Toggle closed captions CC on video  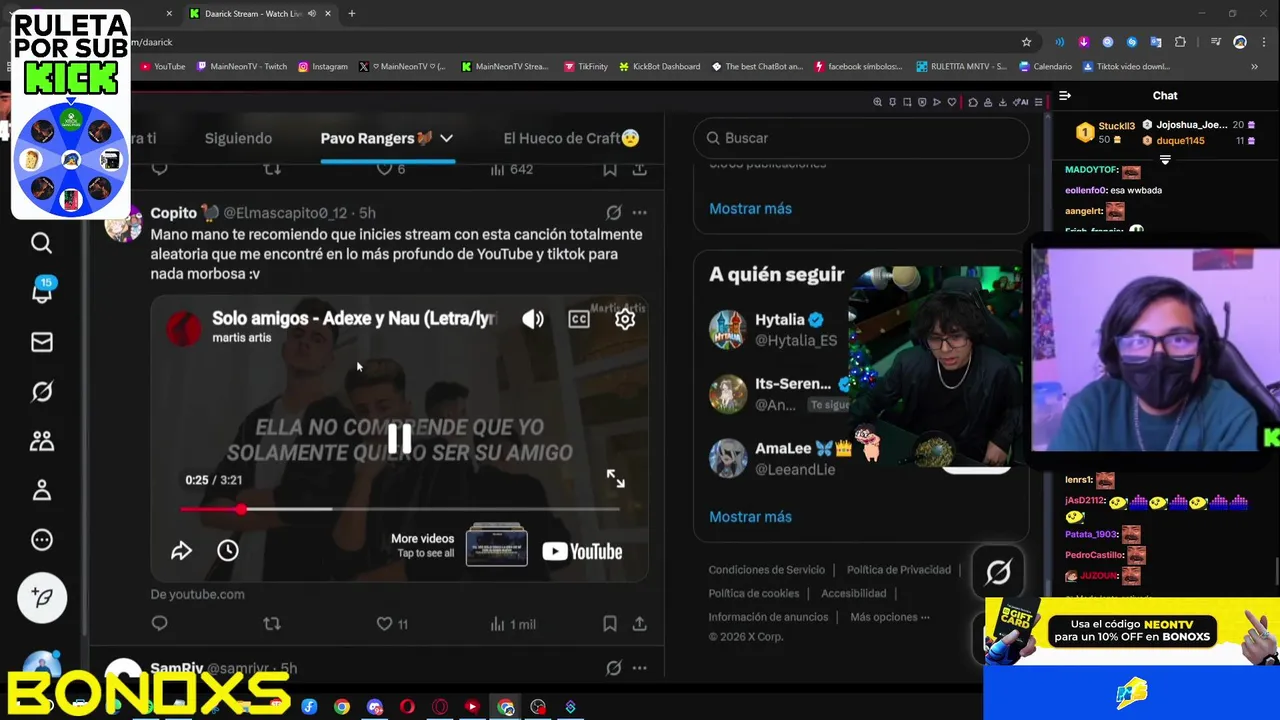[x=579, y=319]
